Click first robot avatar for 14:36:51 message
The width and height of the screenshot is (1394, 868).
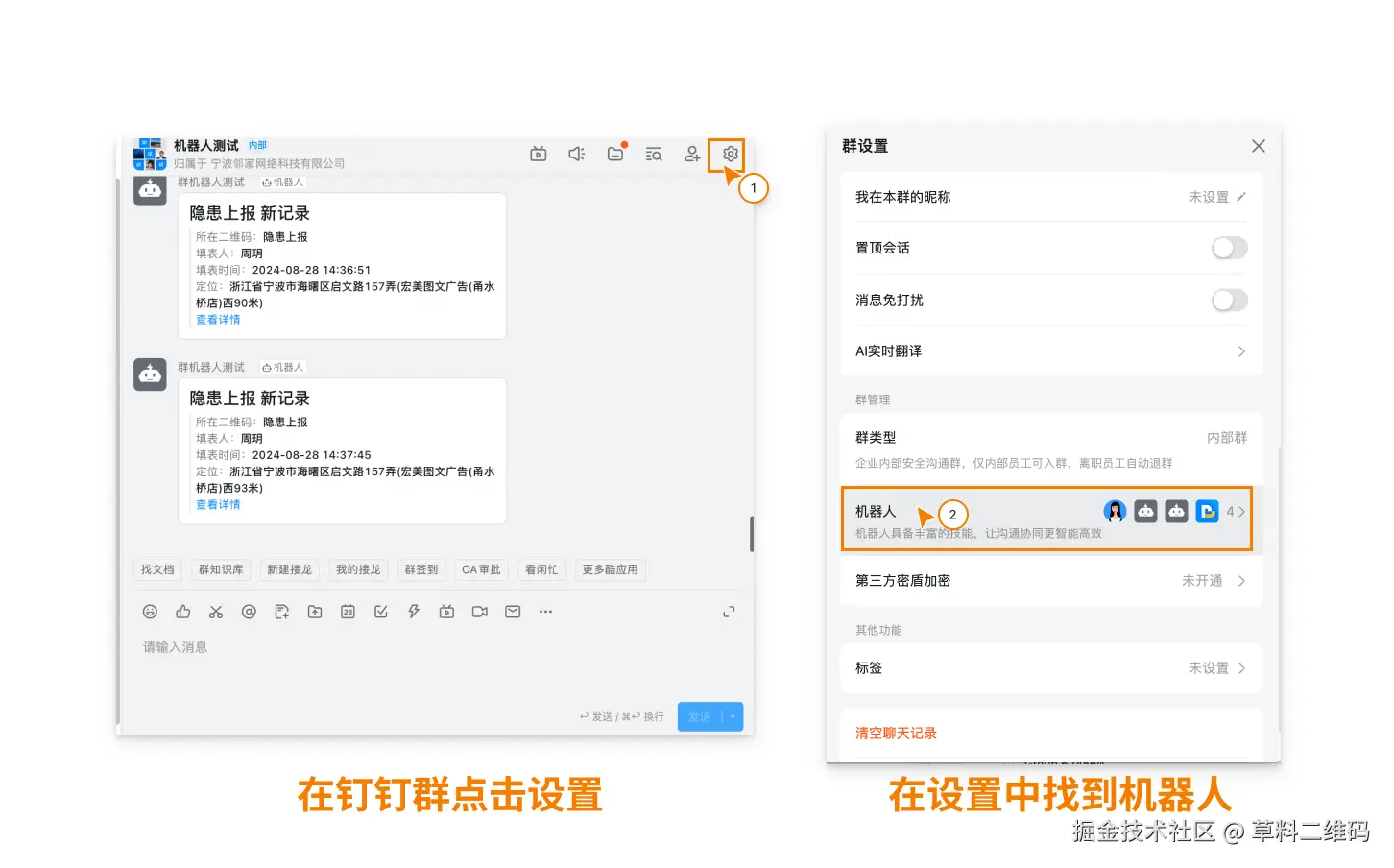click(150, 189)
